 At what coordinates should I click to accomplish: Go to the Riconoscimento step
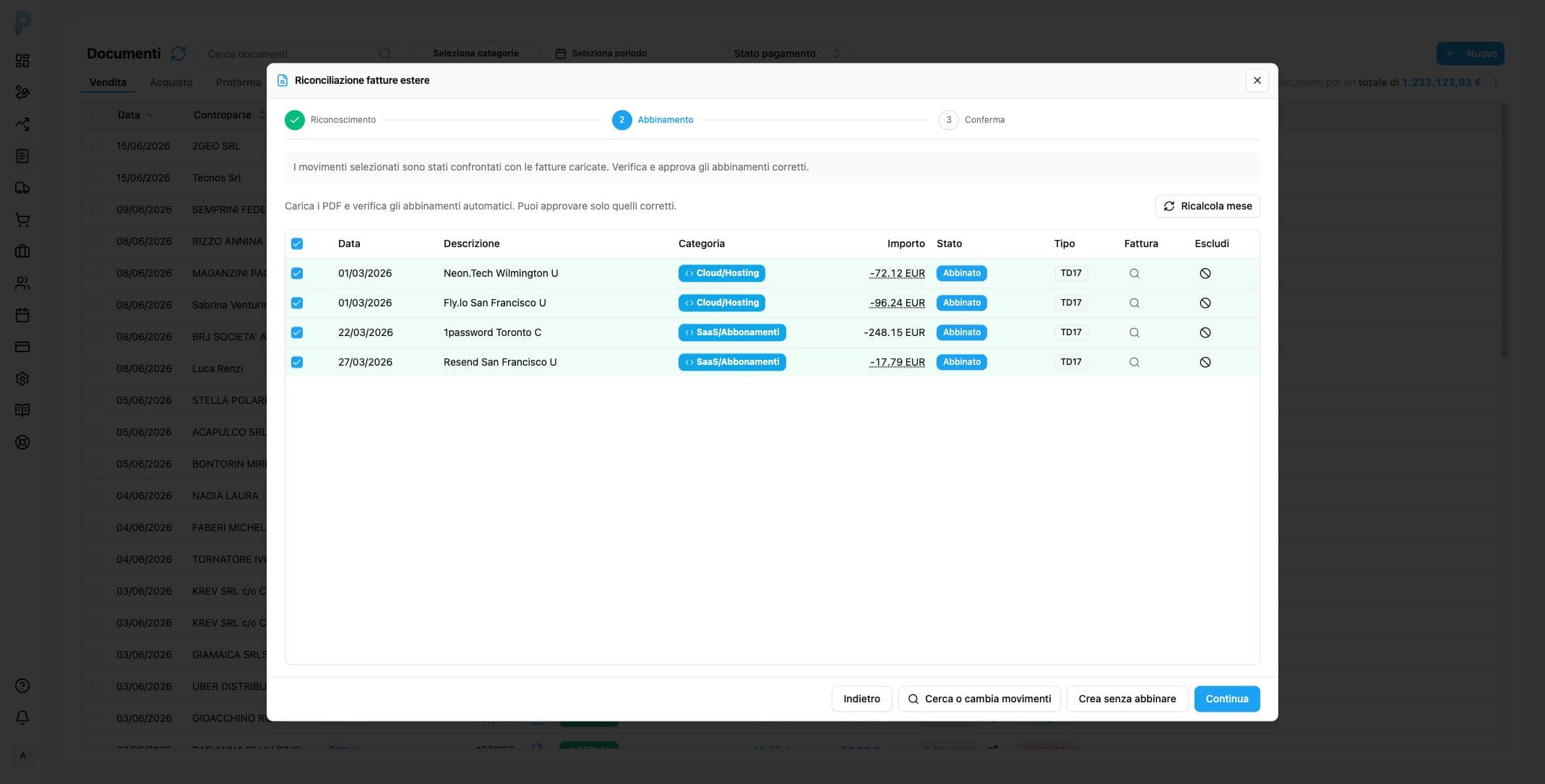(x=330, y=120)
